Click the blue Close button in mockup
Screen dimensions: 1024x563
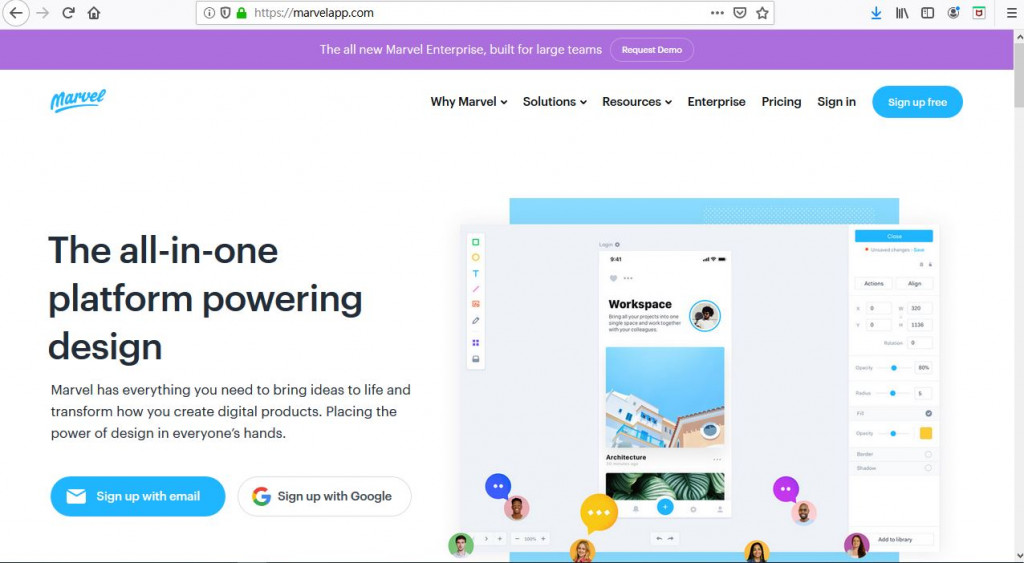[894, 236]
